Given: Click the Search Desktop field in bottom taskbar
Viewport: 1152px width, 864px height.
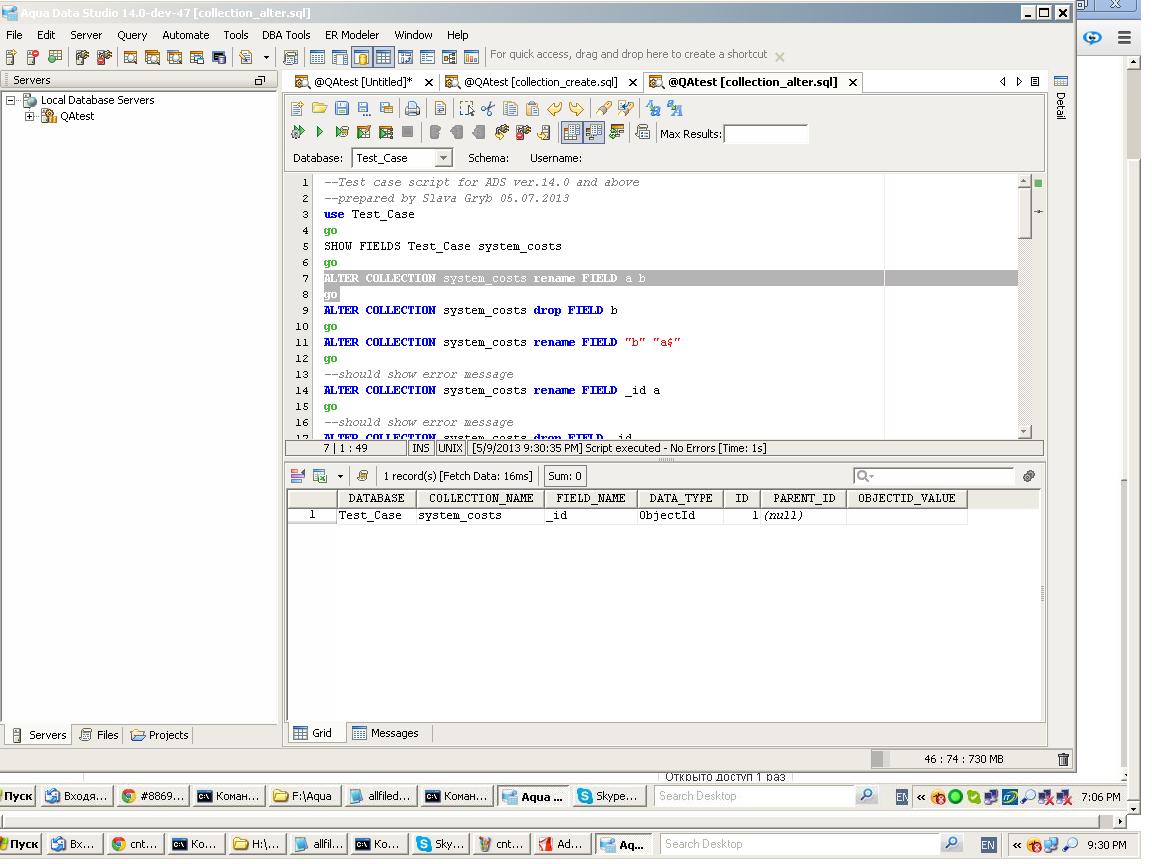Looking at the screenshot, I should (800, 843).
